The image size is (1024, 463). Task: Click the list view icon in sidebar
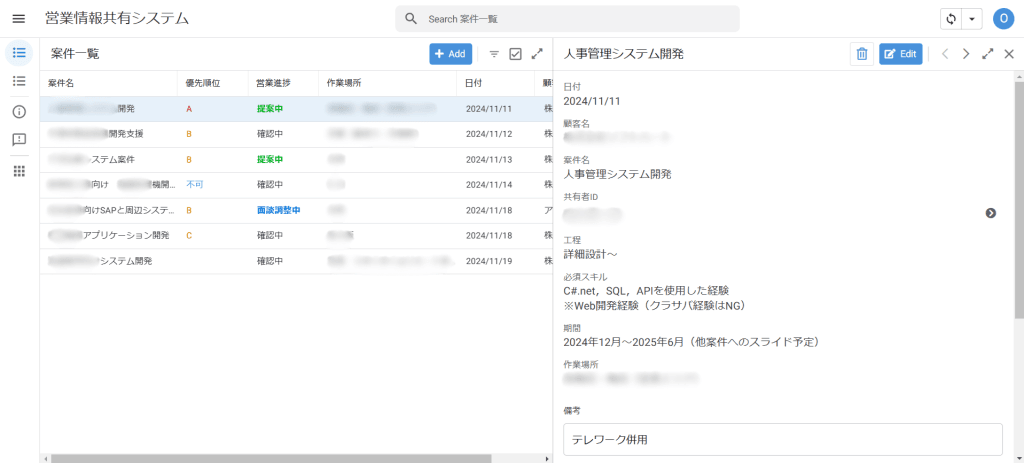tap(19, 81)
